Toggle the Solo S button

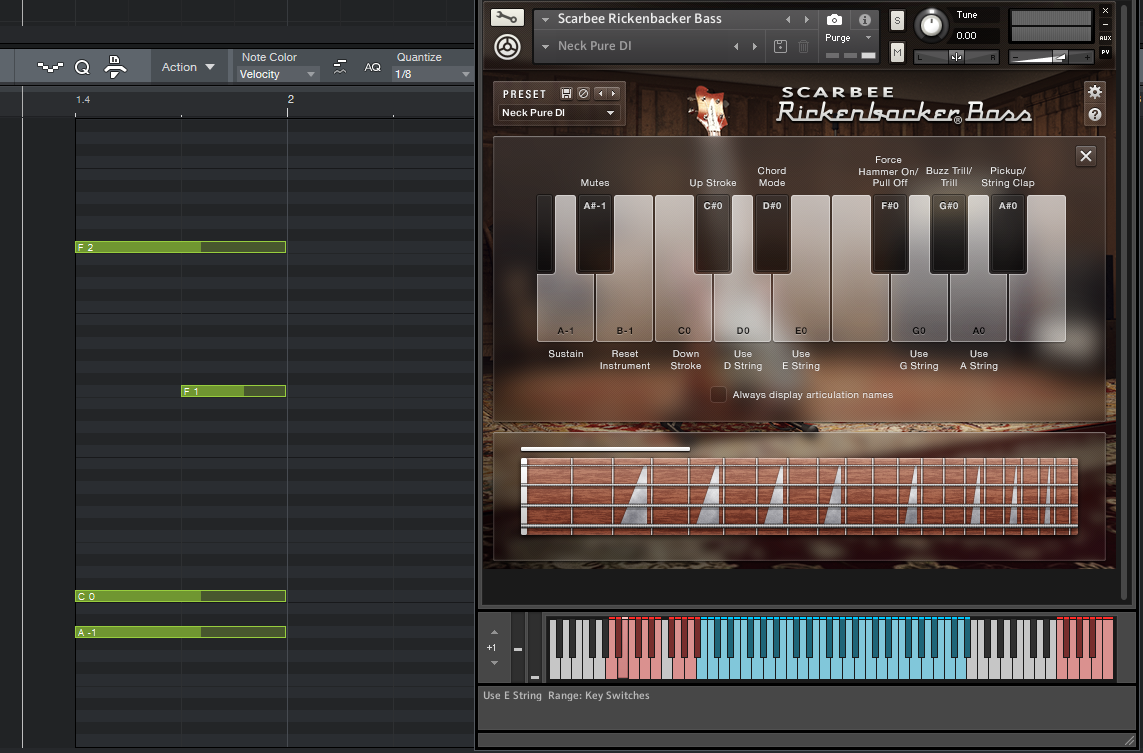[x=897, y=21]
